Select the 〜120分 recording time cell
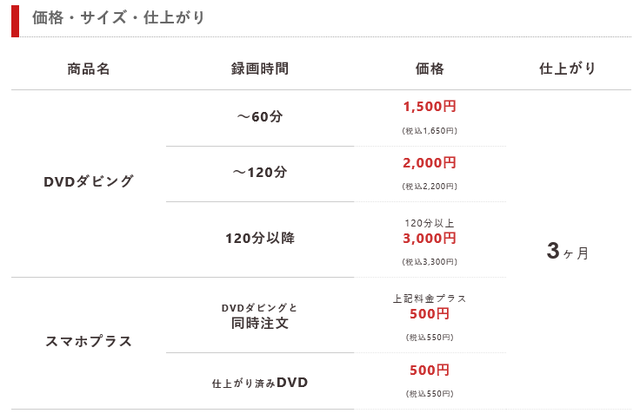 260,172
